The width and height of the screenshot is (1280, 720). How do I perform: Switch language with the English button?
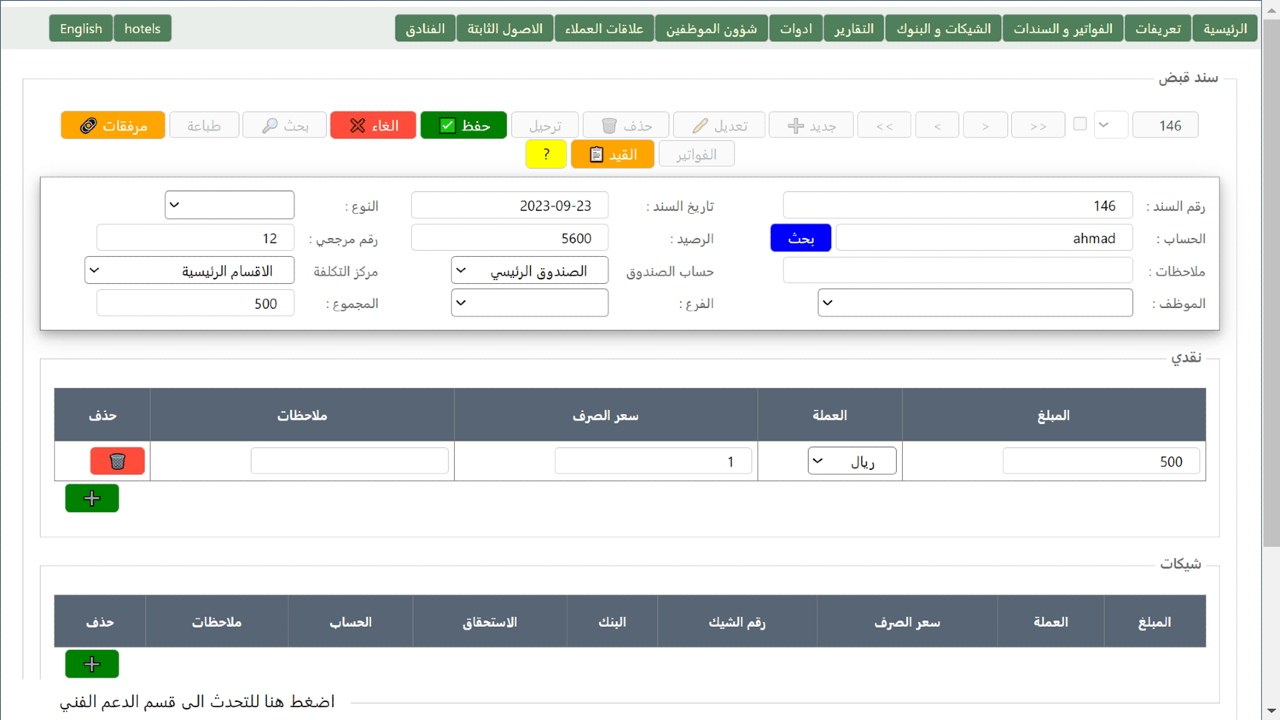[x=81, y=28]
